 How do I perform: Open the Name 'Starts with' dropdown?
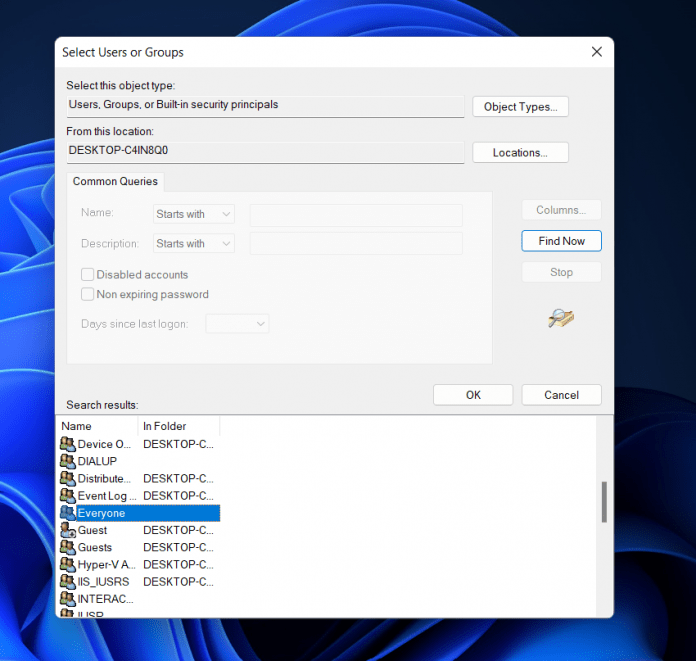click(x=194, y=214)
